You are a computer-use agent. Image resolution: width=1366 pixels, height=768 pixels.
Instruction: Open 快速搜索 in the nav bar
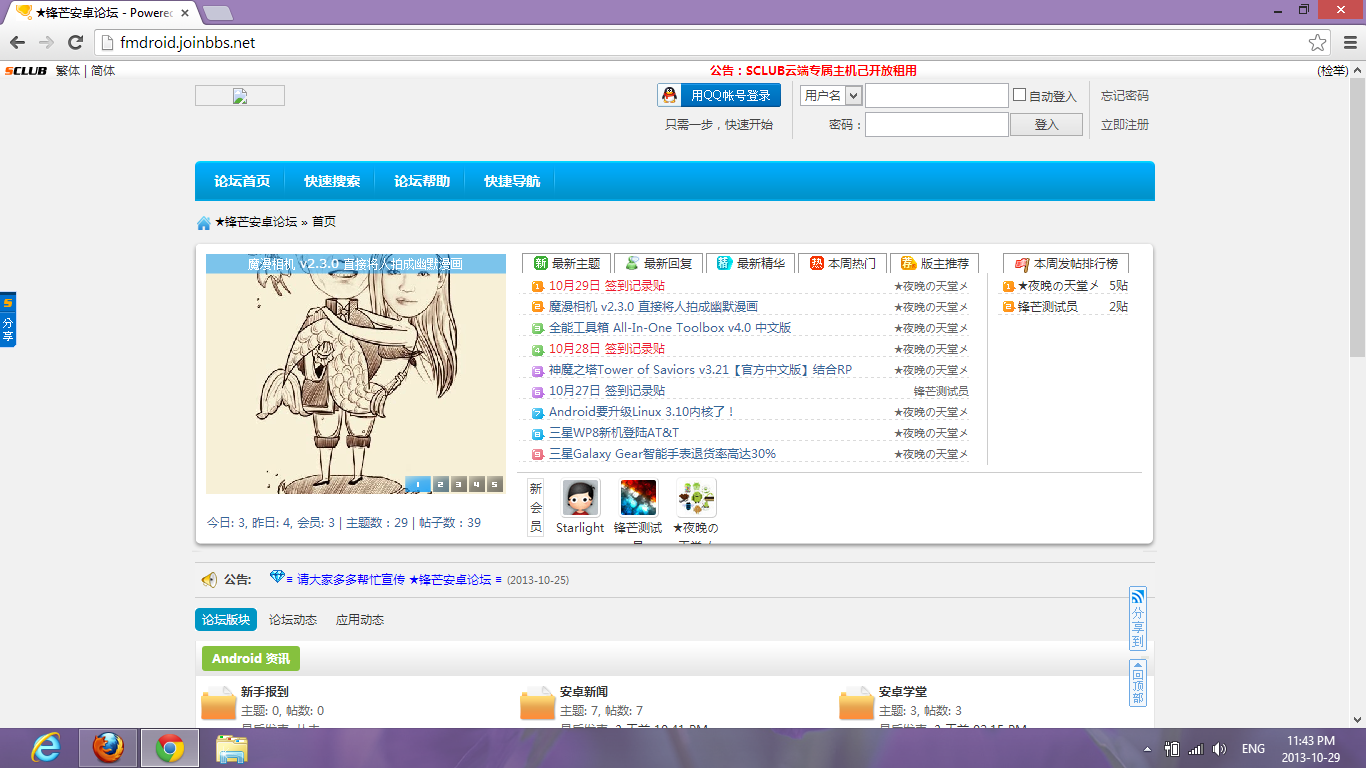point(332,181)
